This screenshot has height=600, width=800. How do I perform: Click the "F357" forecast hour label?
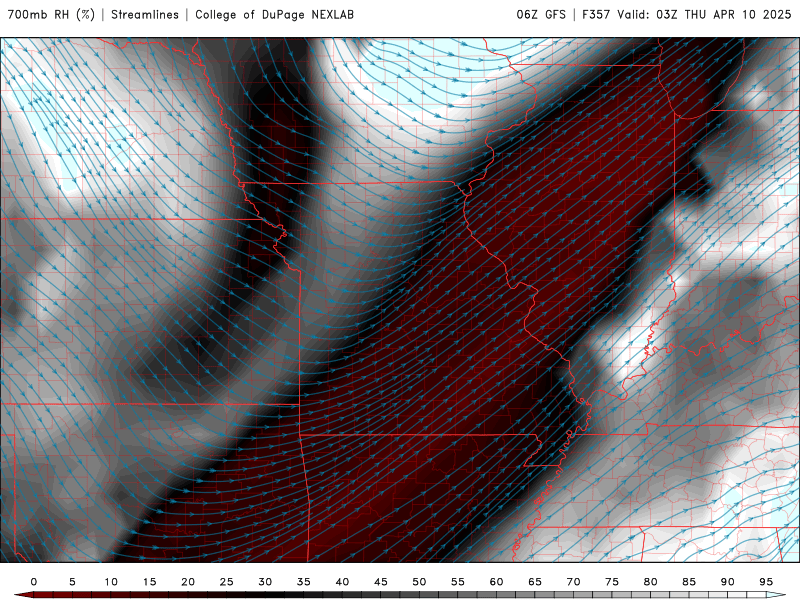(x=596, y=15)
